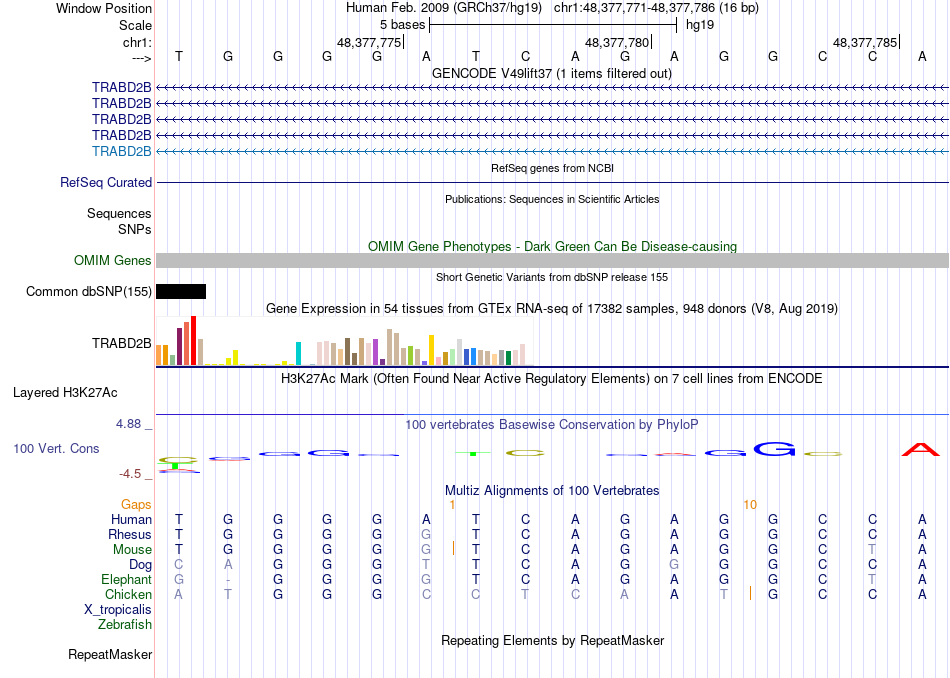950x678 pixels.
Task: Click the cyan bar in GTEx chart
Action: click(x=298, y=353)
